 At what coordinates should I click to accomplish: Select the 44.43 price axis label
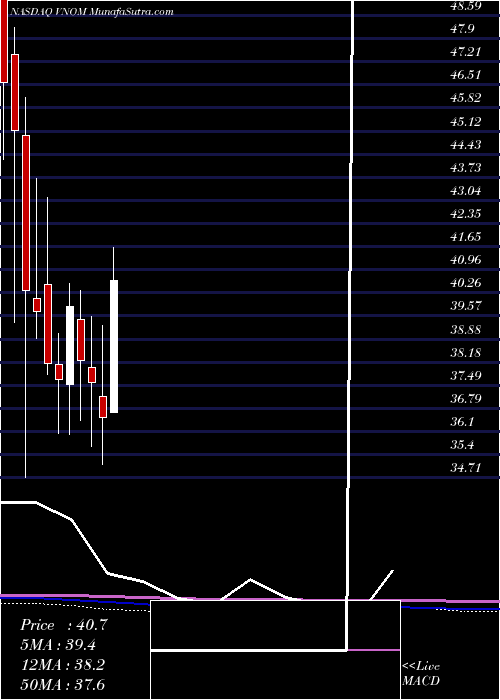click(x=465, y=145)
